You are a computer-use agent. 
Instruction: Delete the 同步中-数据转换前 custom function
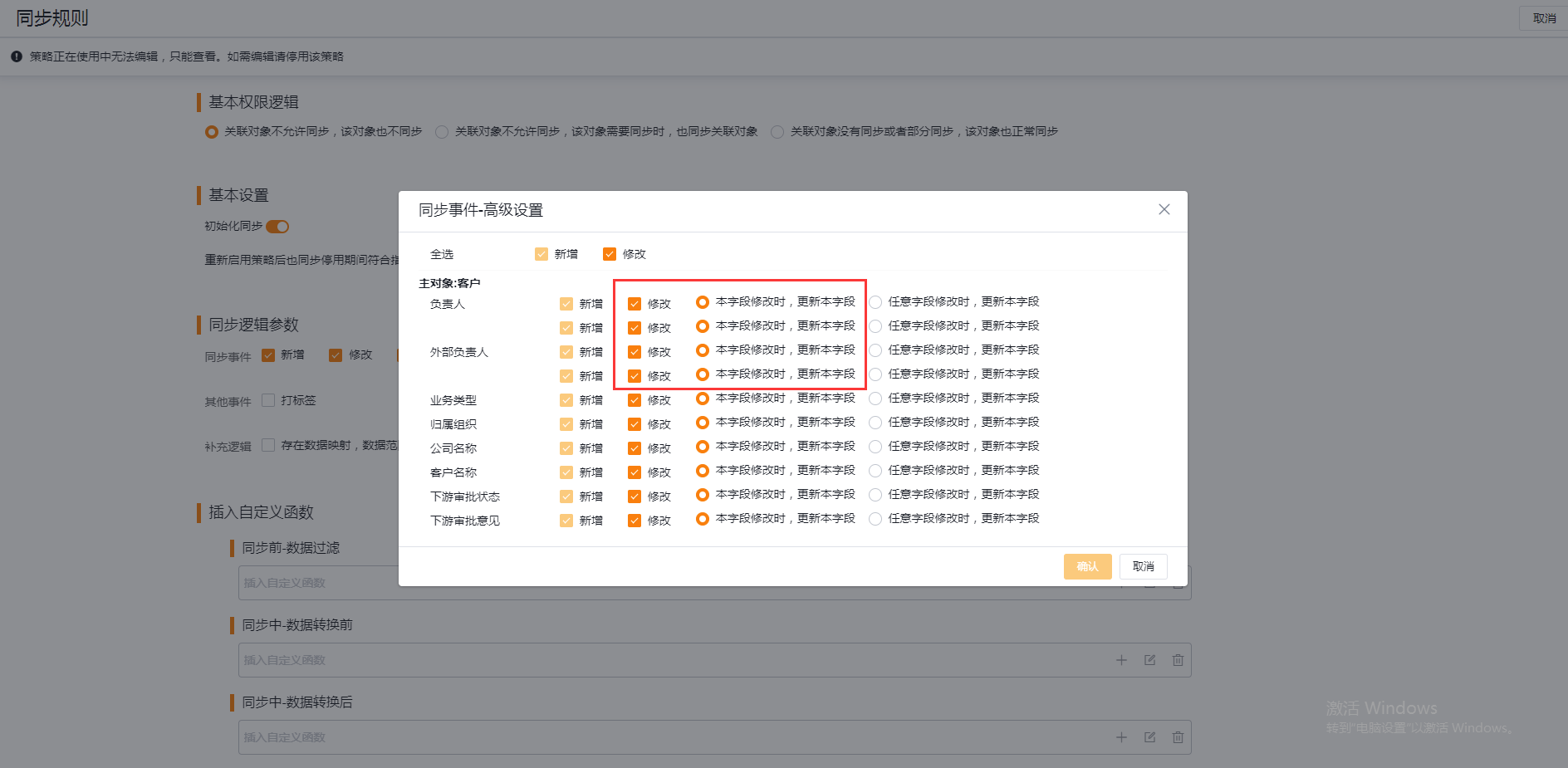(1178, 659)
